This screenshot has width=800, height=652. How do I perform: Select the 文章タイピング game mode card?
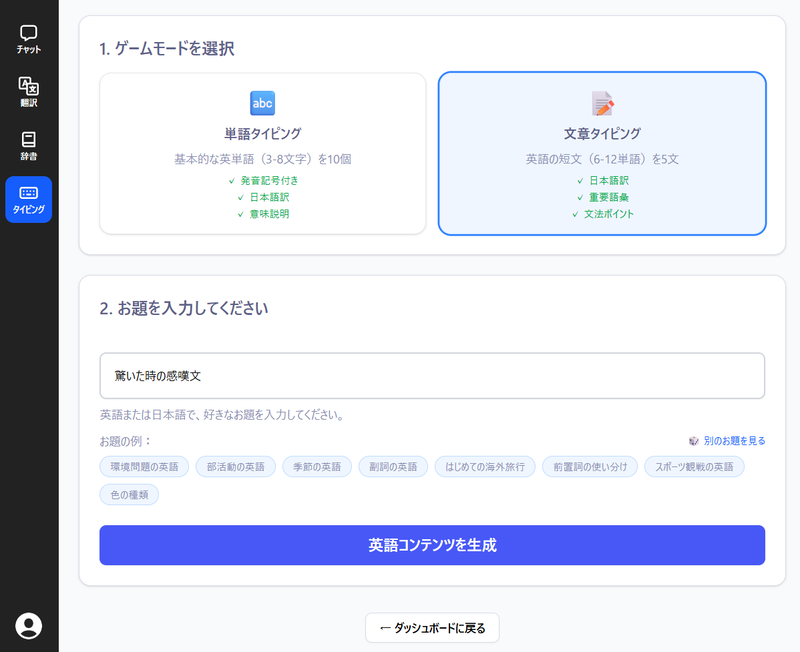(602, 153)
